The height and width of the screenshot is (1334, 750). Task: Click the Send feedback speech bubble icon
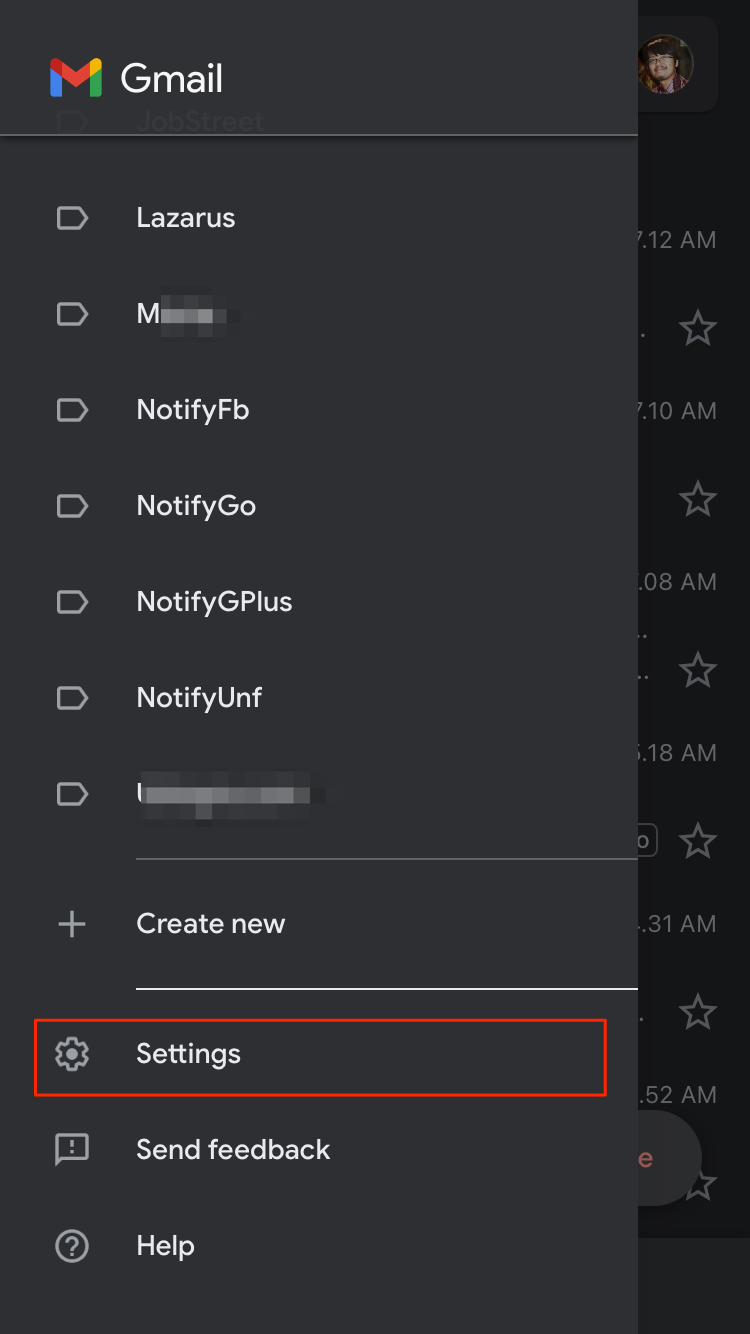coord(72,1150)
